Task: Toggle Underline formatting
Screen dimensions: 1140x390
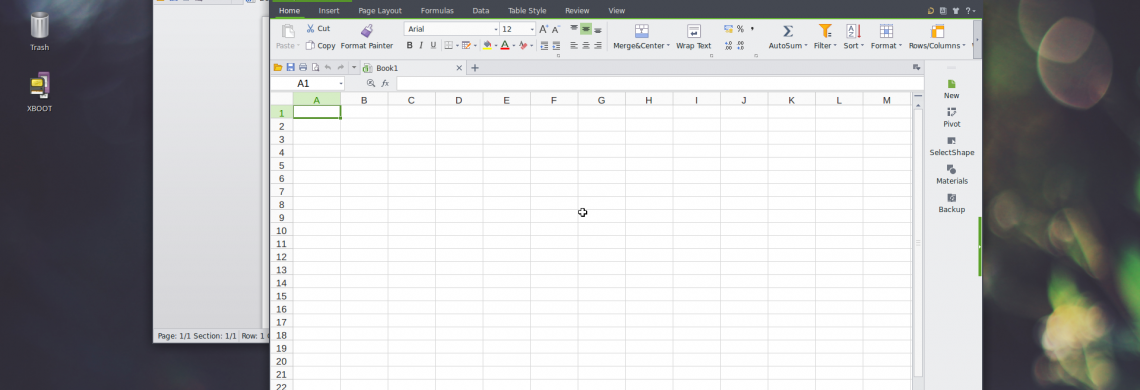Action: click(x=433, y=45)
